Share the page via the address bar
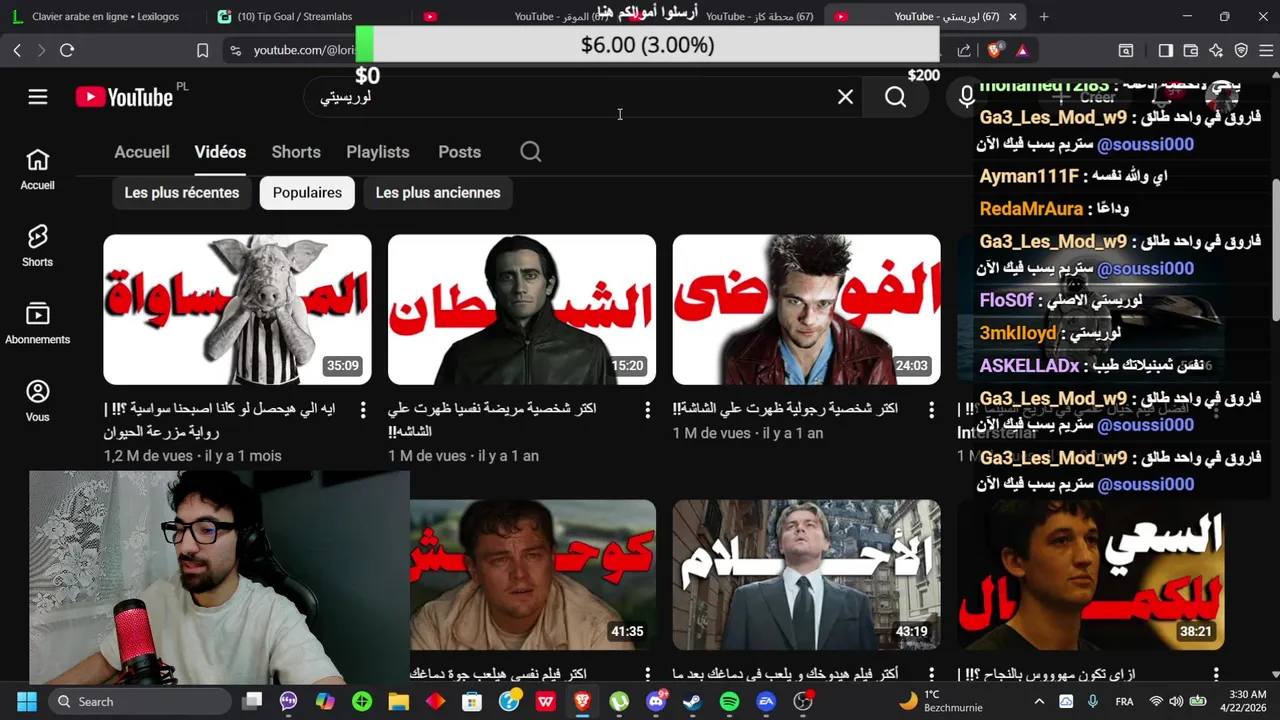Image resolution: width=1280 pixels, height=720 pixels. [964, 50]
